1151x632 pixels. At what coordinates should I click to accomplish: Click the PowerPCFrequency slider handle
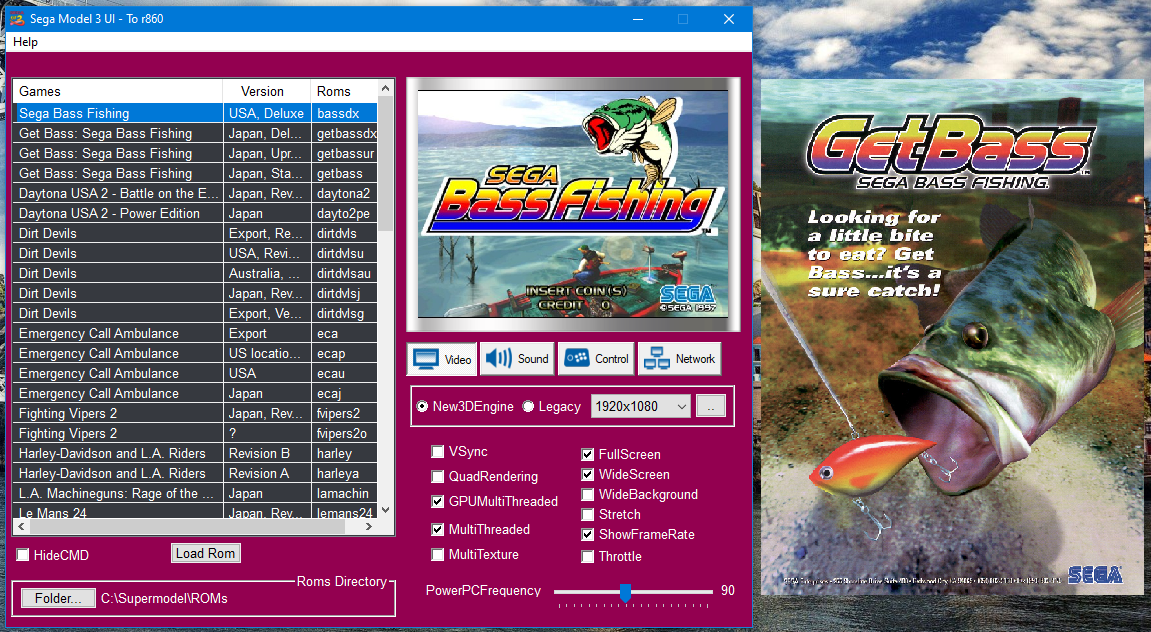(625, 592)
